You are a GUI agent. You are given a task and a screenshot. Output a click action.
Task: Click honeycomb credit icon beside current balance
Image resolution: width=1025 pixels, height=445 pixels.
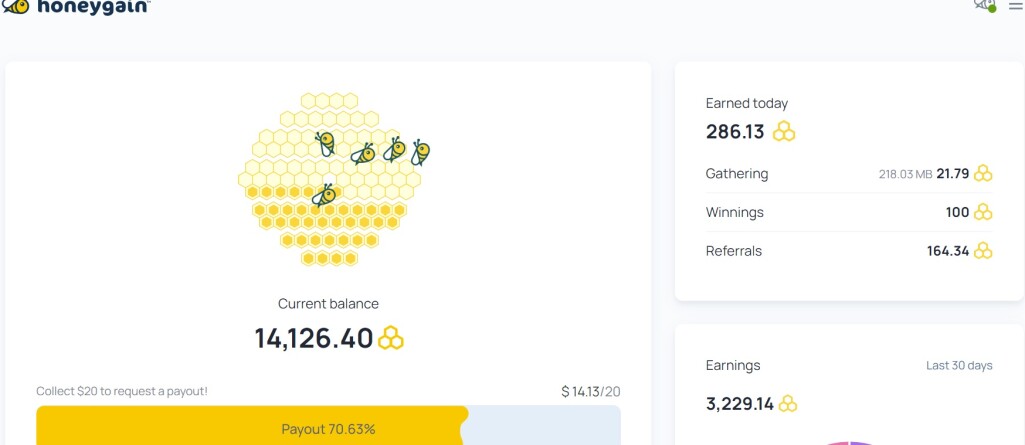[391, 338]
